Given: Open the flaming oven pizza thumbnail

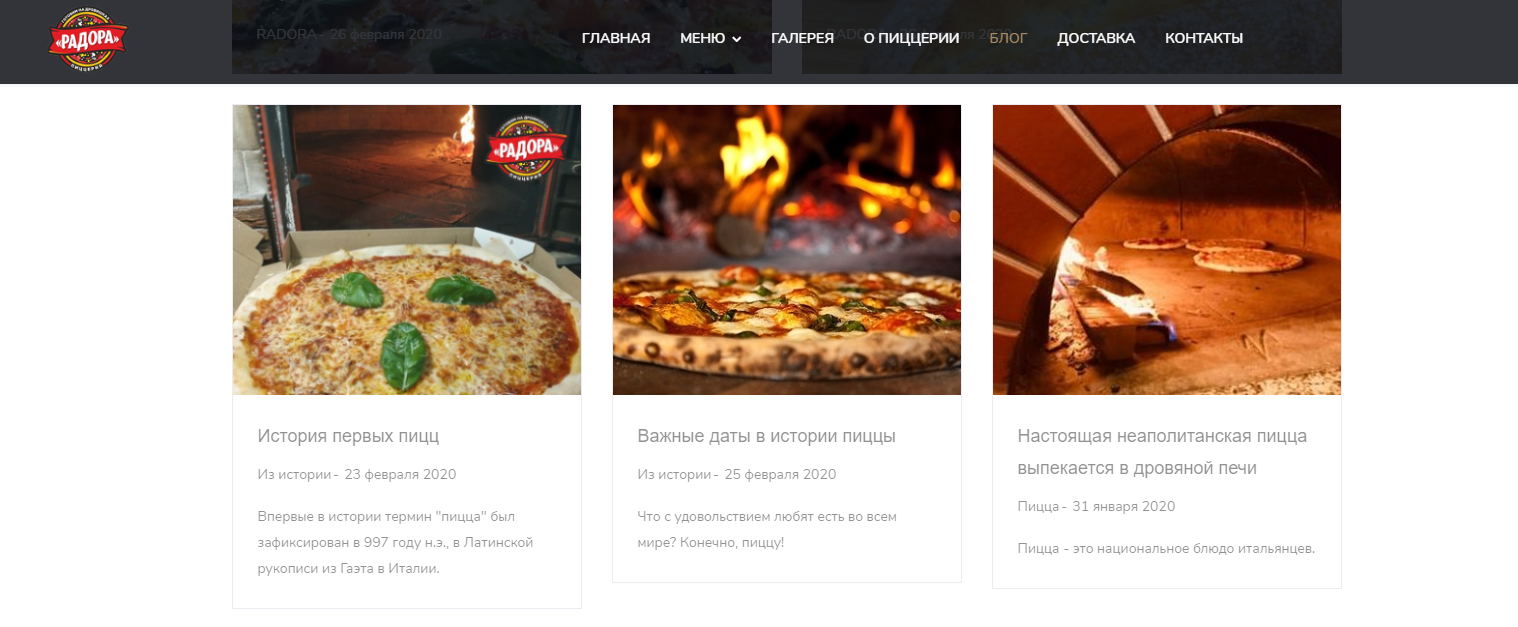Looking at the screenshot, I should pyautogui.click(x=787, y=250).
